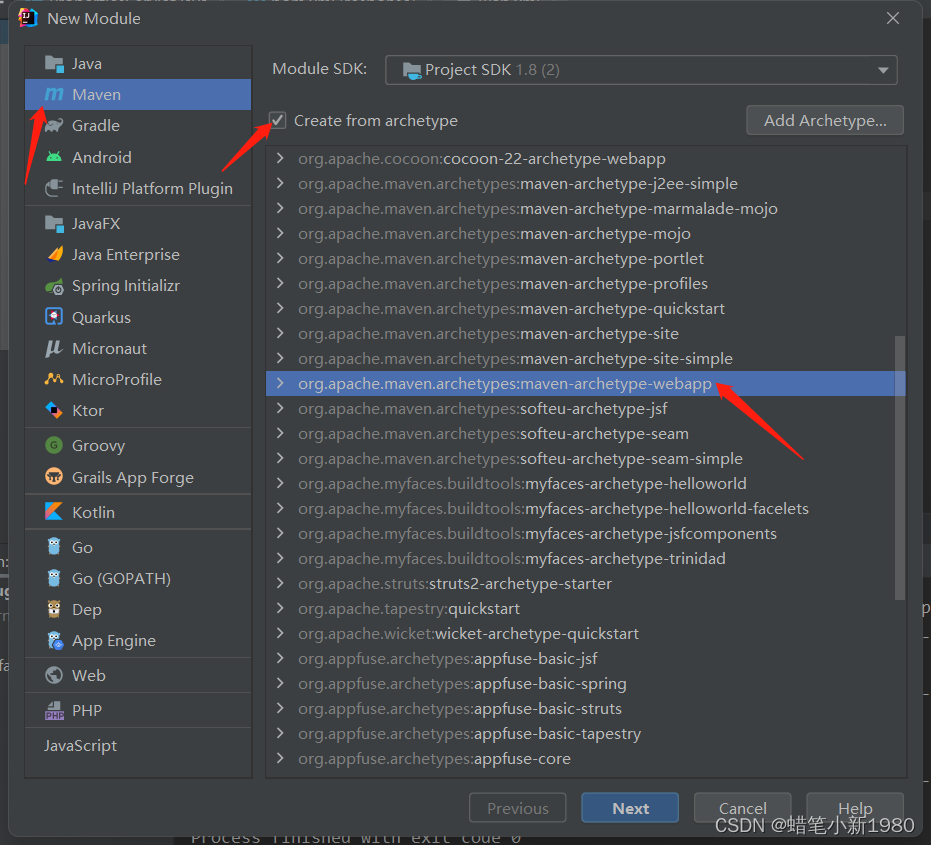931x845 pixels.
Task: Uncheck Create from archetype checkbox
Action: click(x=277, y=121)
